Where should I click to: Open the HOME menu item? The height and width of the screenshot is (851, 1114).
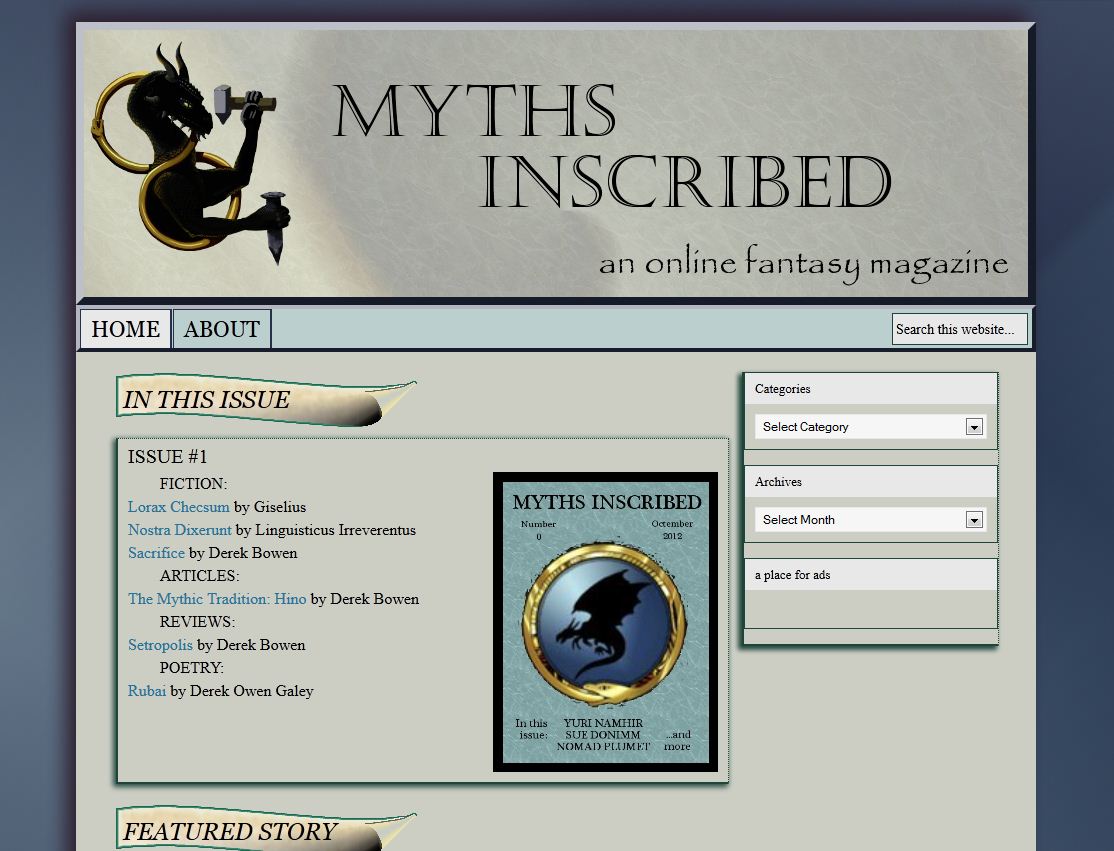point(125,329)
